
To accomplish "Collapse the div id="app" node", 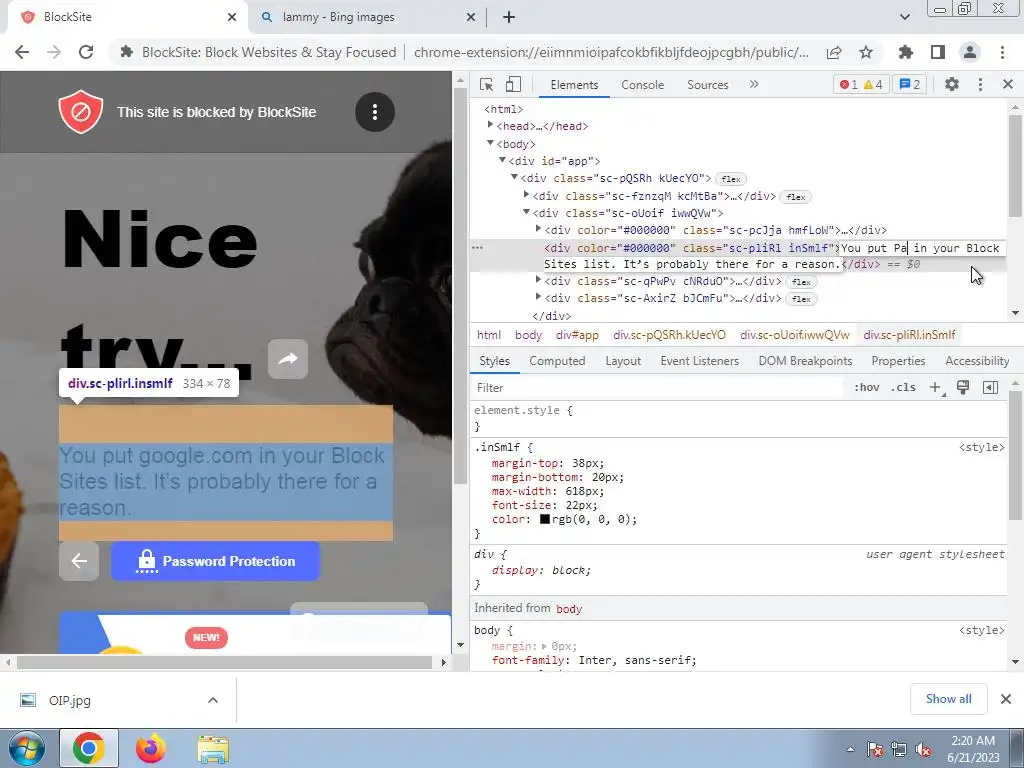I will tap(502, 160).
